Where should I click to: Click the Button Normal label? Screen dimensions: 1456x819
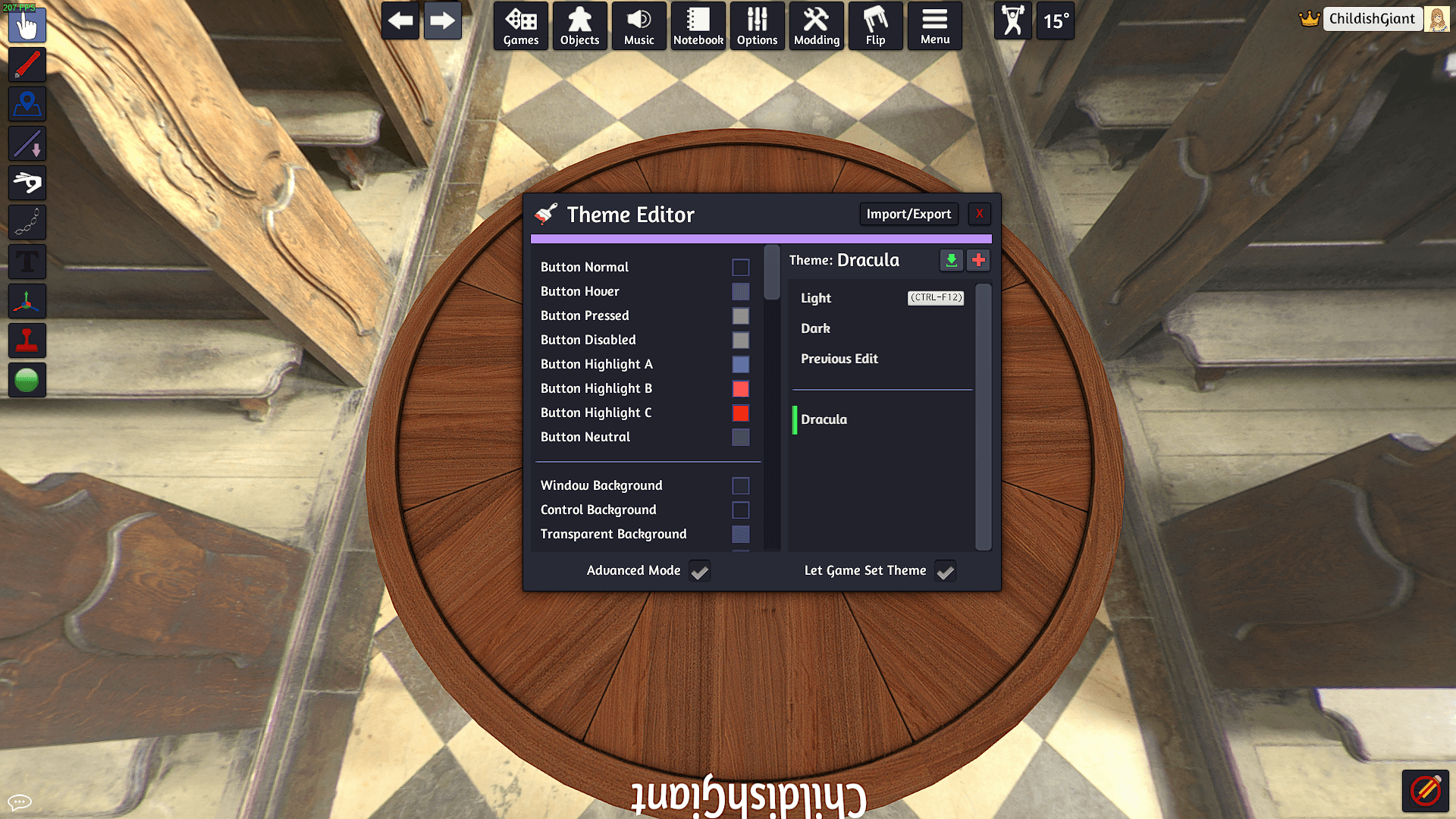pos(585,267)
